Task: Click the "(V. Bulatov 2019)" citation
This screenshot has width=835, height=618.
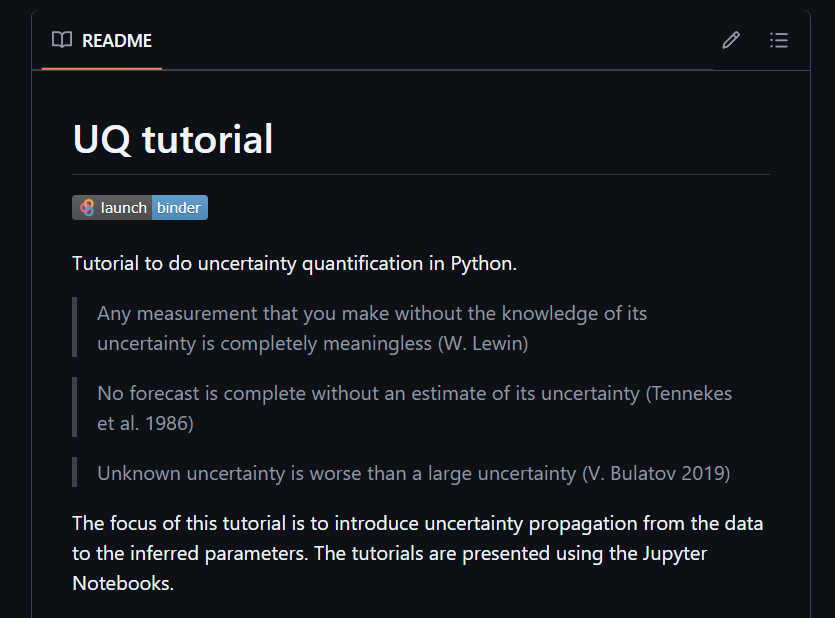Action: click(656, 473)
